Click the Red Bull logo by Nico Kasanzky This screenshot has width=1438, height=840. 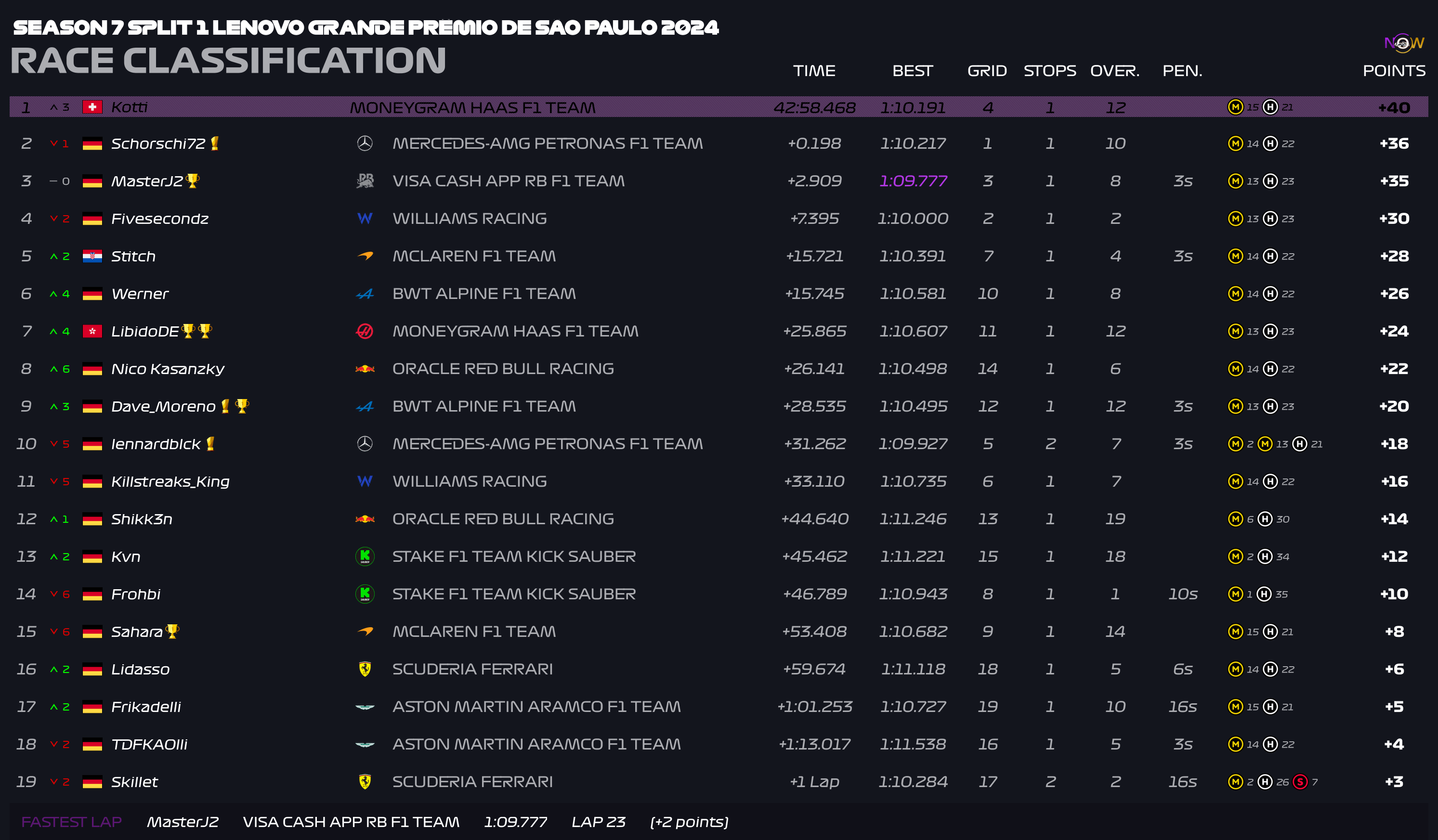[x=365, y=369]
